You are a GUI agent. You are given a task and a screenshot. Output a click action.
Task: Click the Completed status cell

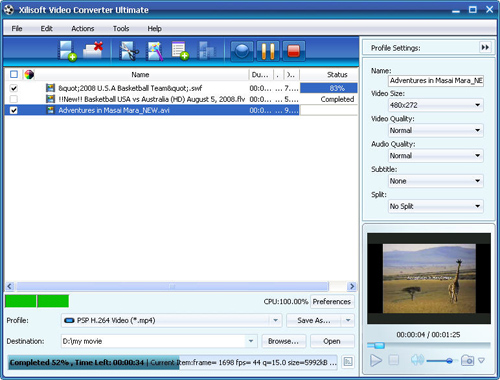pos(329,99)
